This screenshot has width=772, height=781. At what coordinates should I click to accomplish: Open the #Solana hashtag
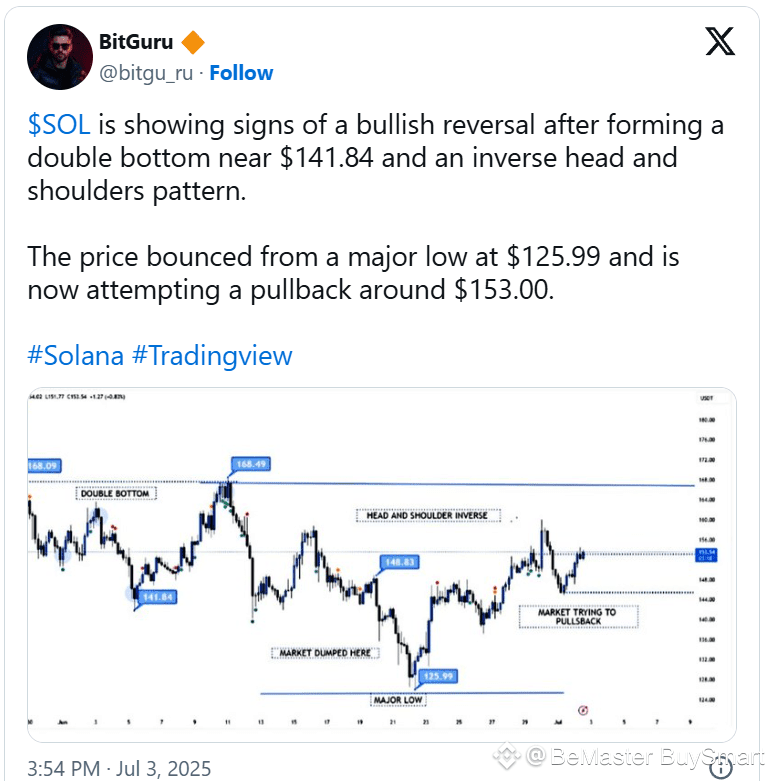click(75, 356)
